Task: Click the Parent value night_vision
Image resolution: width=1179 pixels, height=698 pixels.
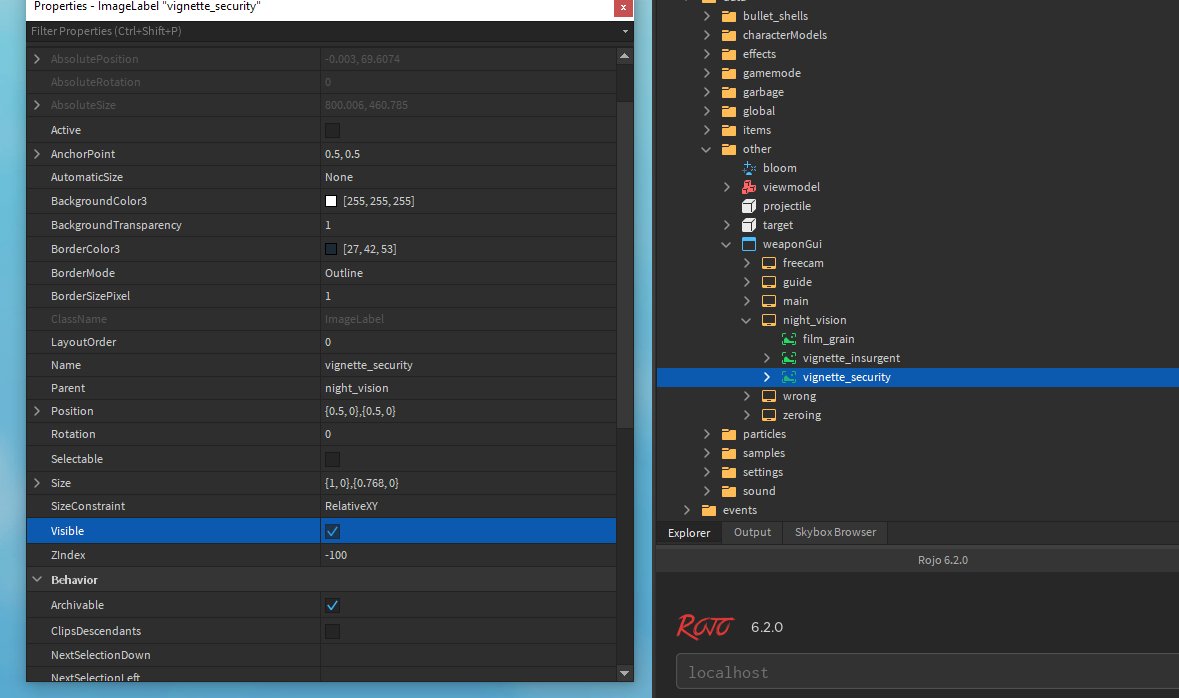Action: (x=356, y=388)
